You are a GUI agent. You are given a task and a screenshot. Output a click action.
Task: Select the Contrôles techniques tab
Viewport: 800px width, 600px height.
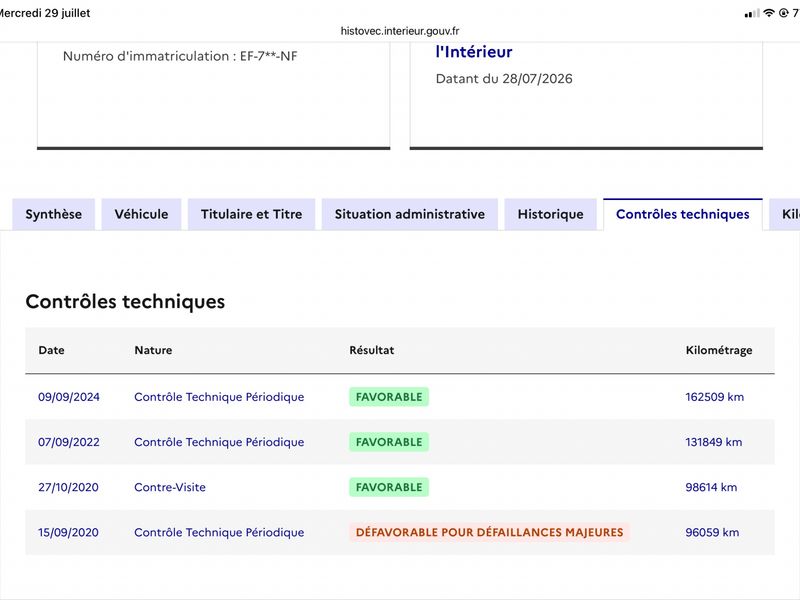click(x=683, y=214)
